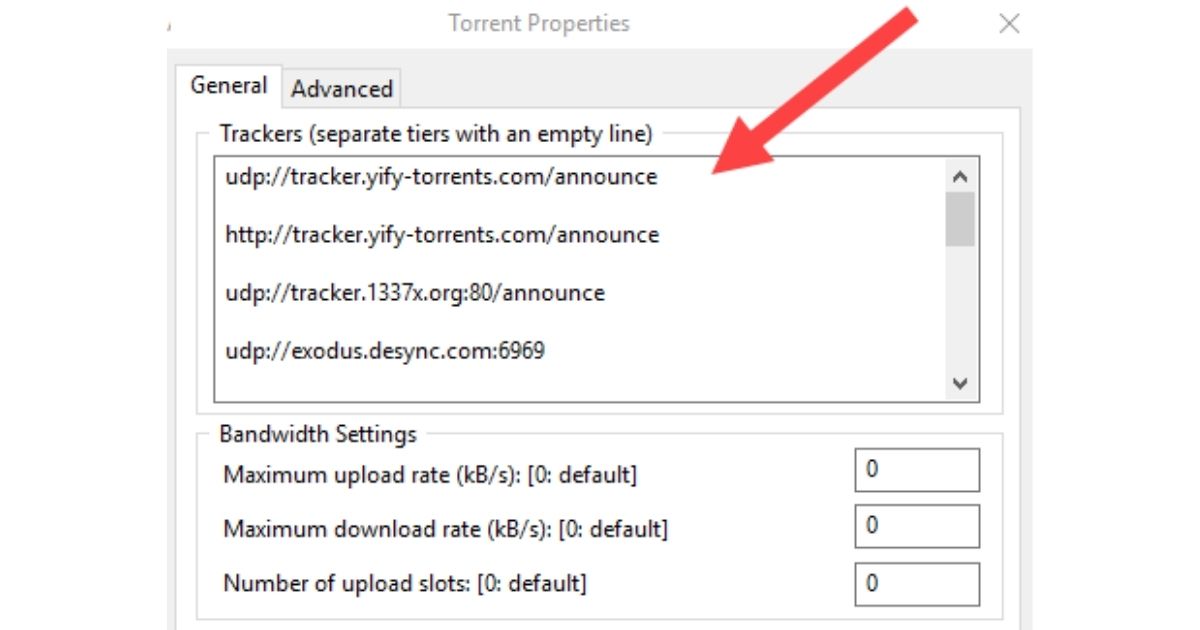Click the Maximum upload rate input field
This screenshot has height=630, width=1200.
[x=916, y=469]
